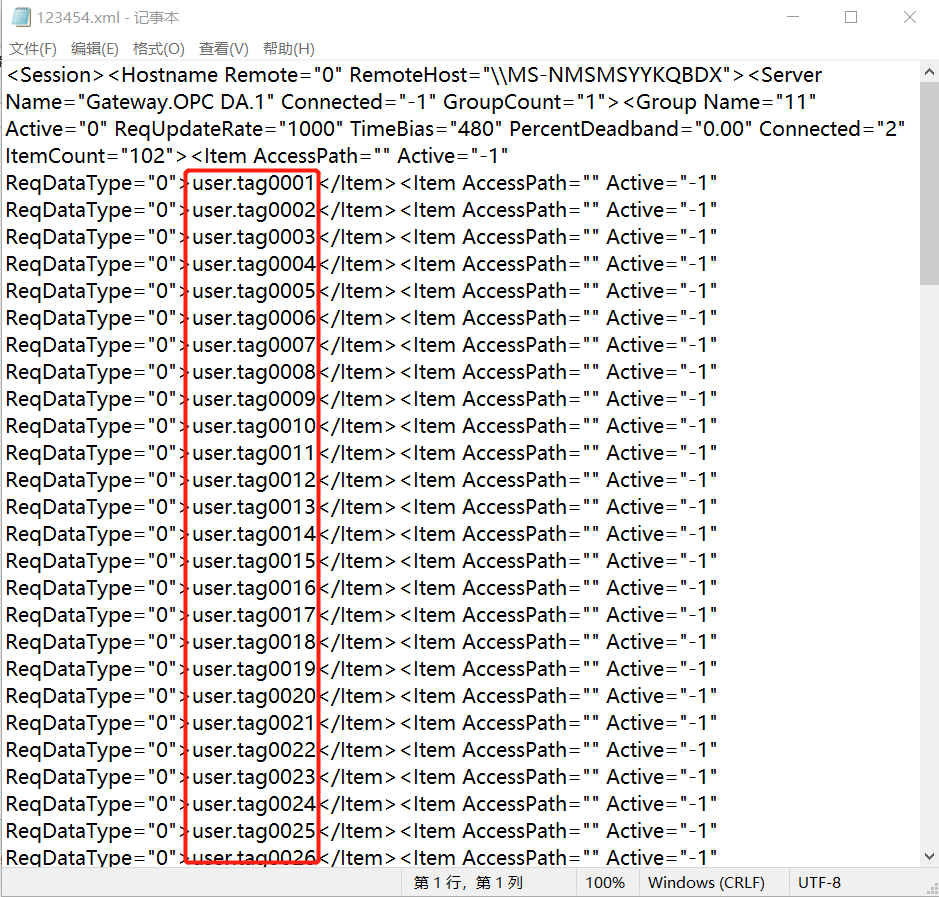Click the text user.tag0011
Screen dimensions: 939x897
point(253,453)
